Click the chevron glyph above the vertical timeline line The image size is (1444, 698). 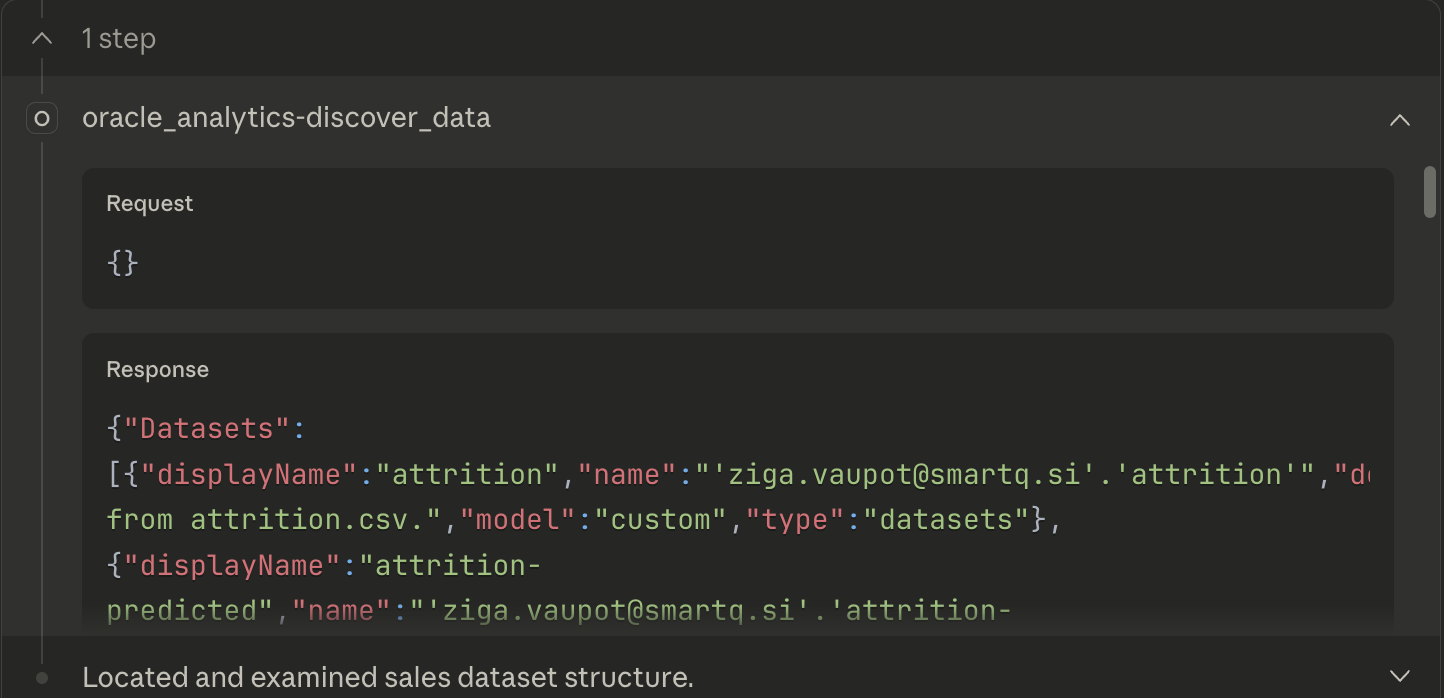pos(41,38)
